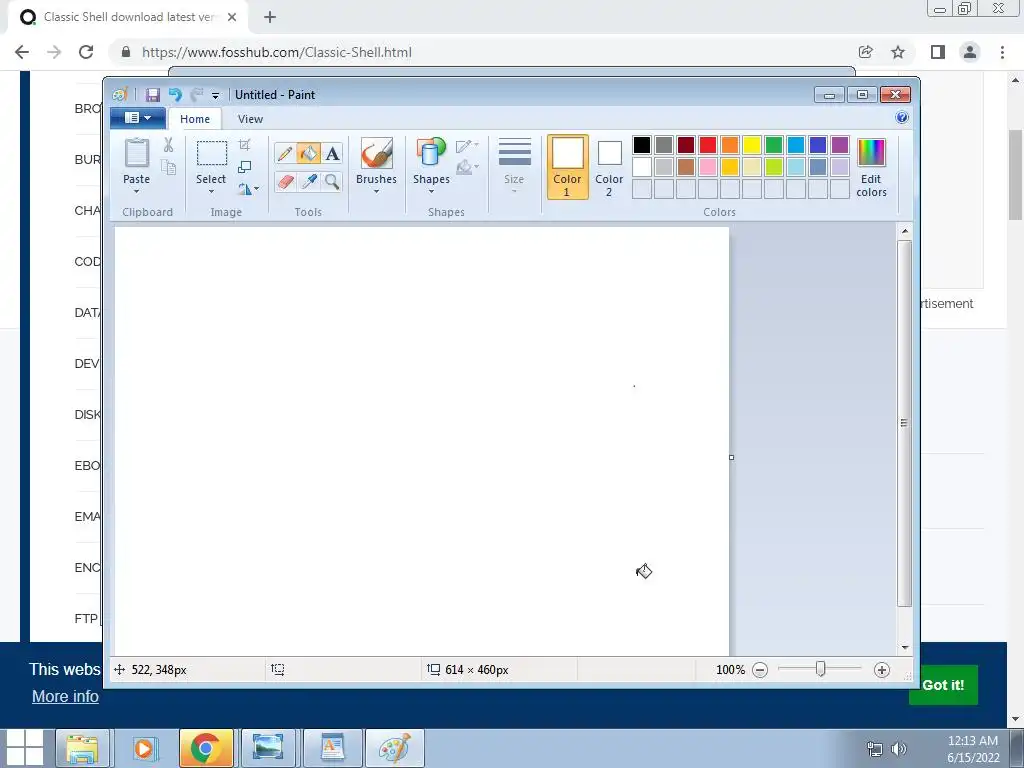Select the Eraser tool
Image resolution: width=1024 pixels, height=768 pixels.
pyautogui.click(x=285, y=182)
